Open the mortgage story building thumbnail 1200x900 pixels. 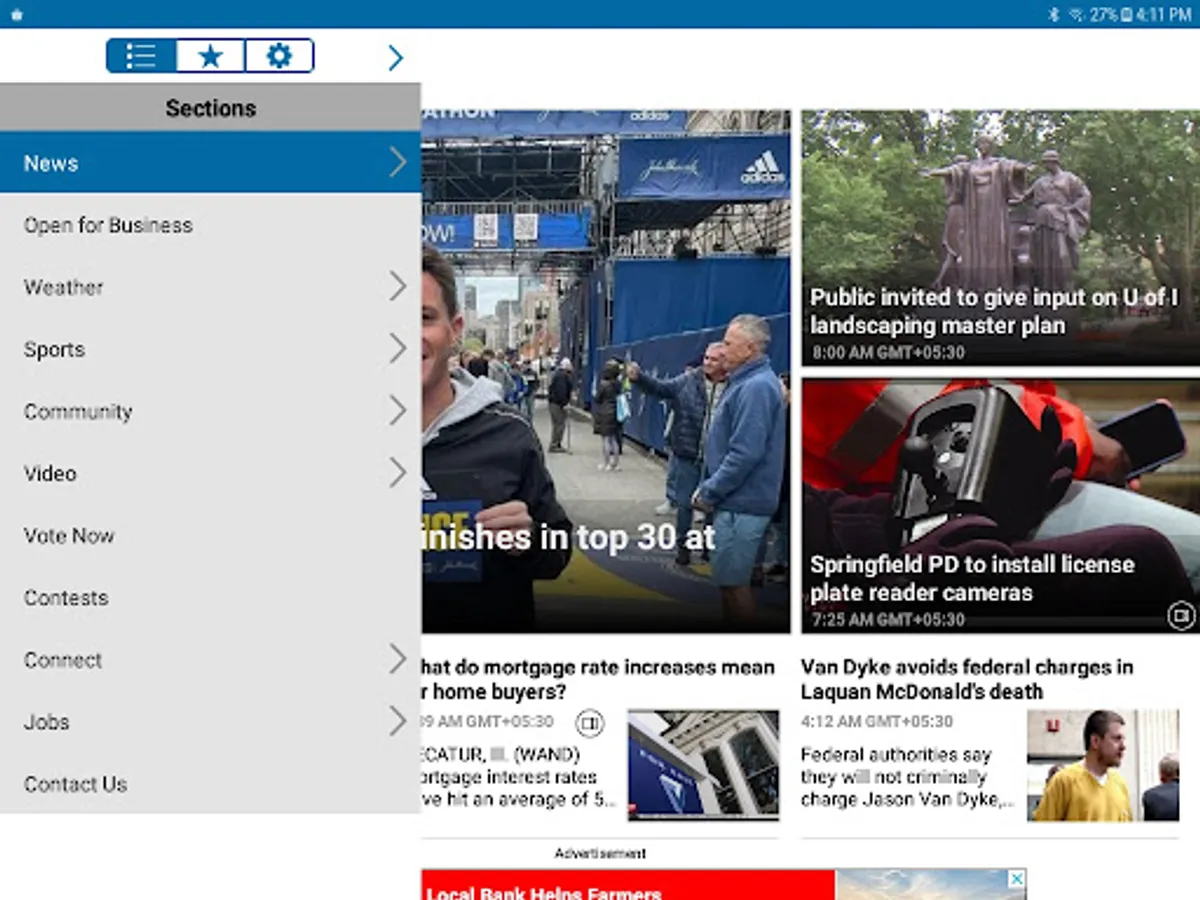[703, 765]
